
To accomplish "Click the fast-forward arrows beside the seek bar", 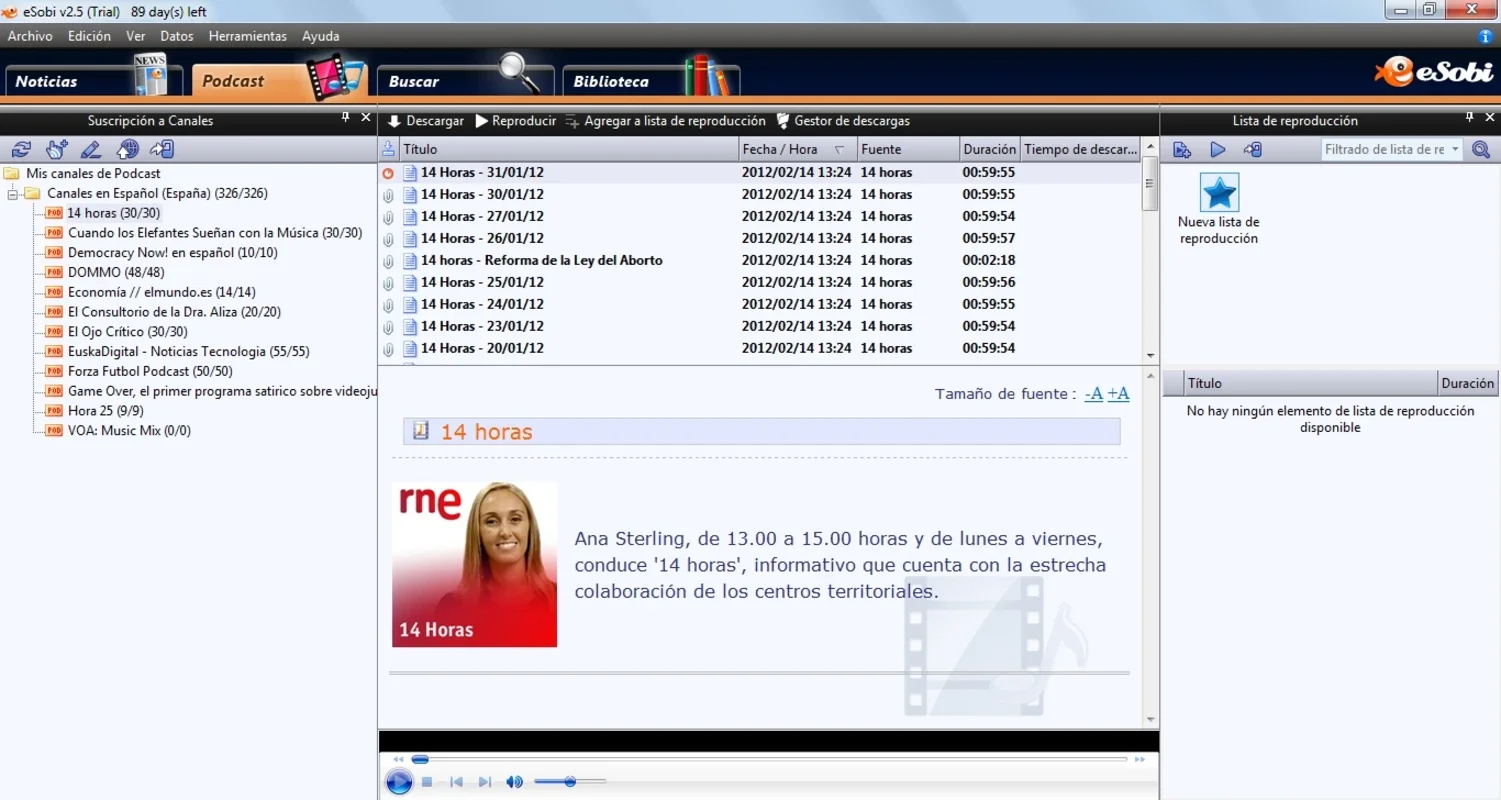I will click(1139, 759).
